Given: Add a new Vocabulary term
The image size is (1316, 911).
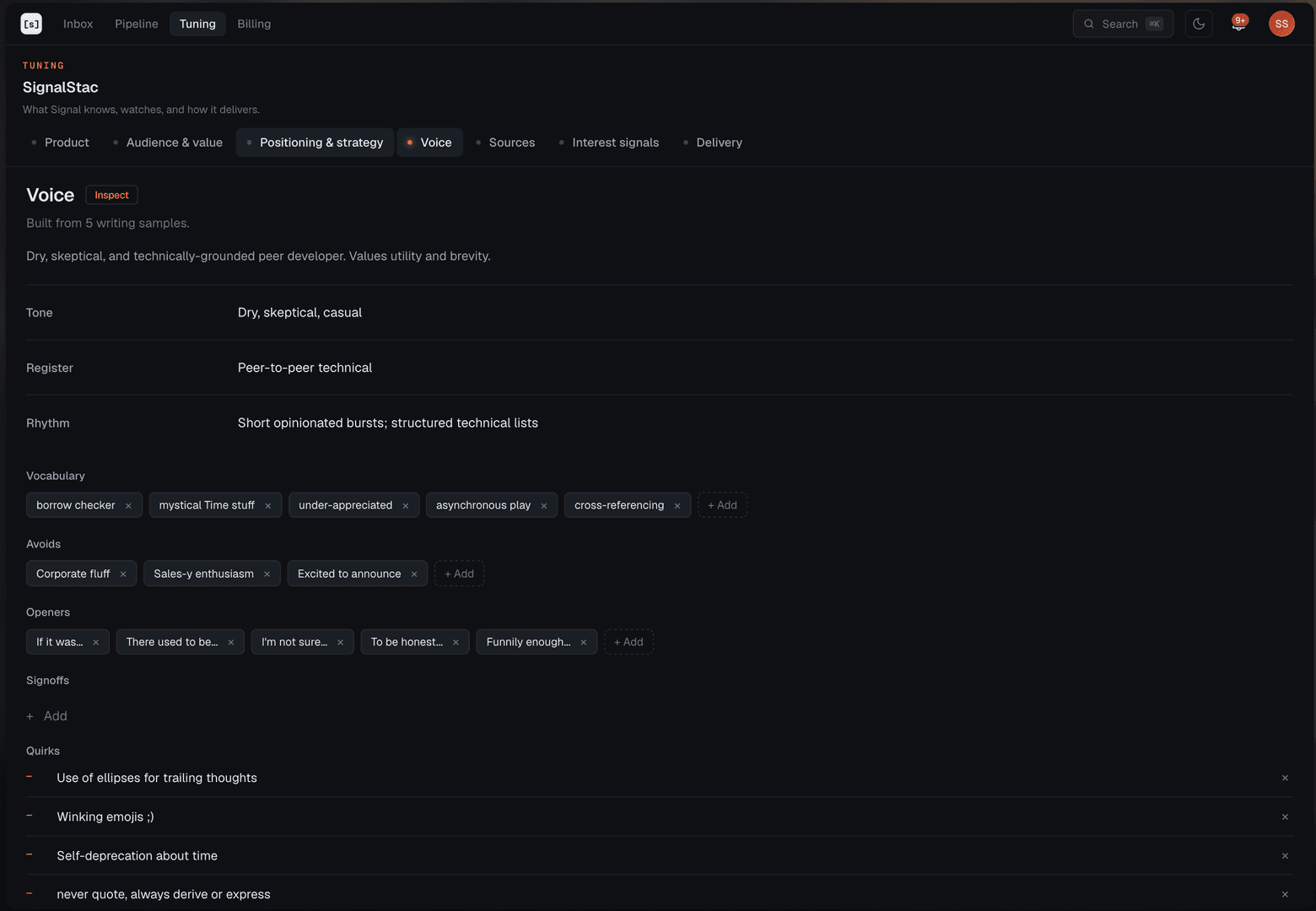Looking at the screenshot, I should (722, 505).
